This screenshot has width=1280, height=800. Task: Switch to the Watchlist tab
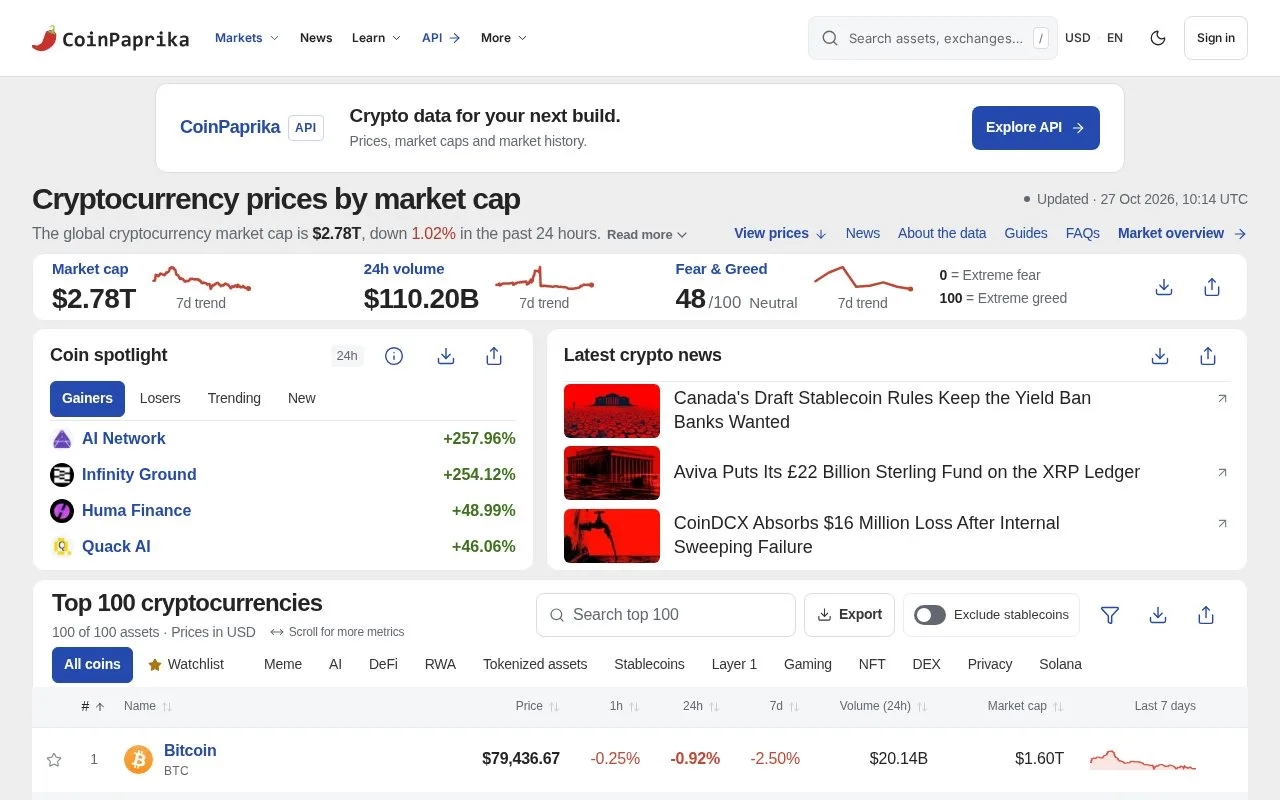click(x=186, y=664)
